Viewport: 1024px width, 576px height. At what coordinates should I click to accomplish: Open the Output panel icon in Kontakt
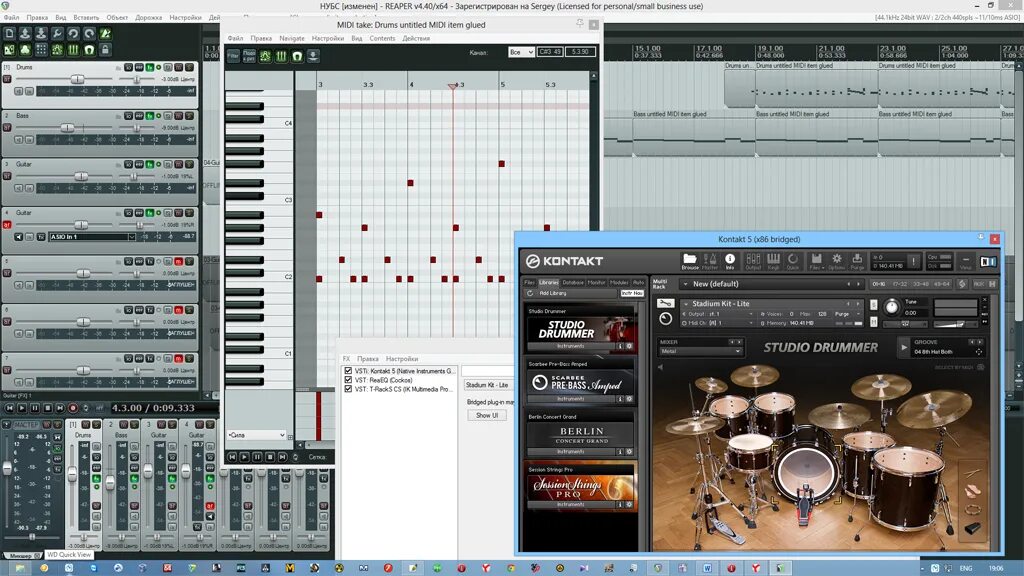(753, 261)
